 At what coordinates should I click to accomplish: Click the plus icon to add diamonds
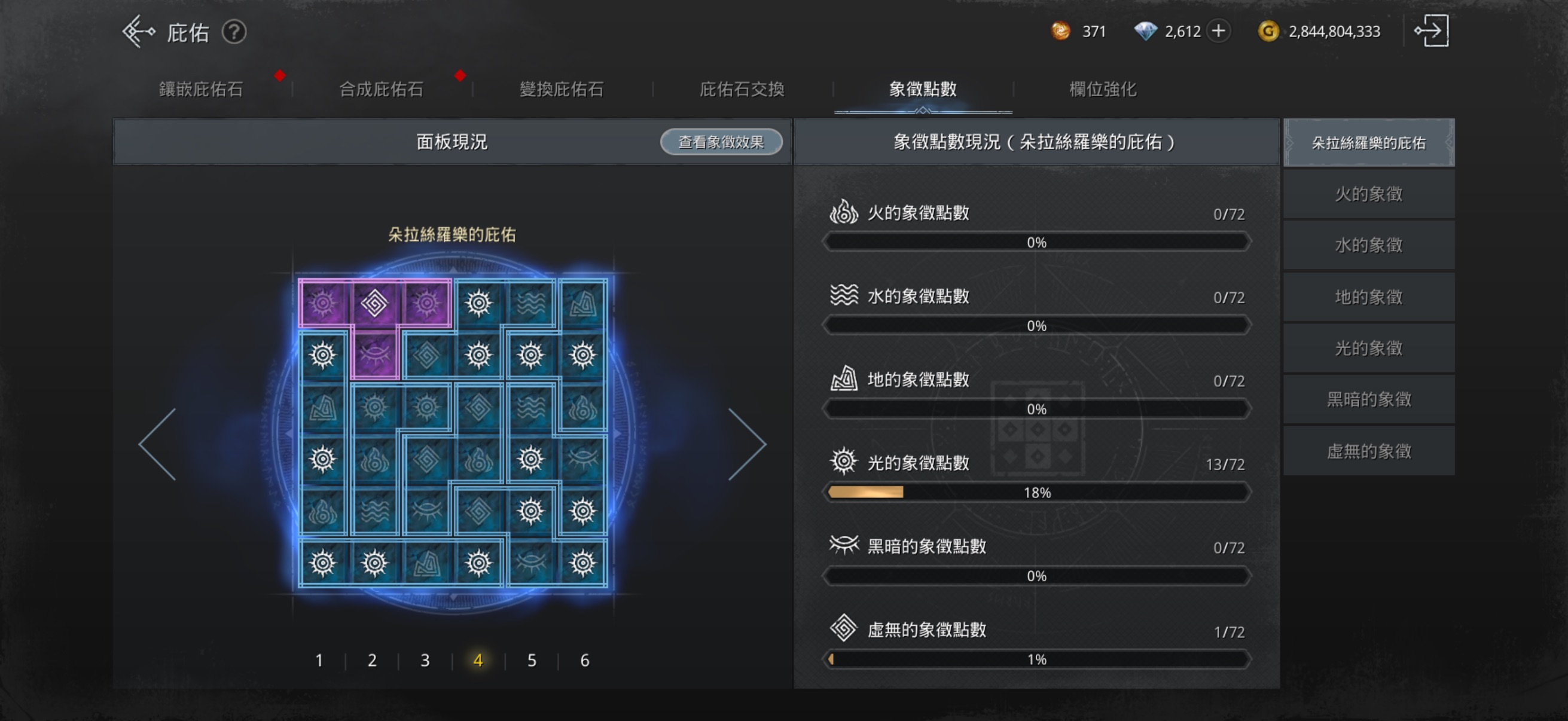pyautogui.click(x=1218, y=31)
